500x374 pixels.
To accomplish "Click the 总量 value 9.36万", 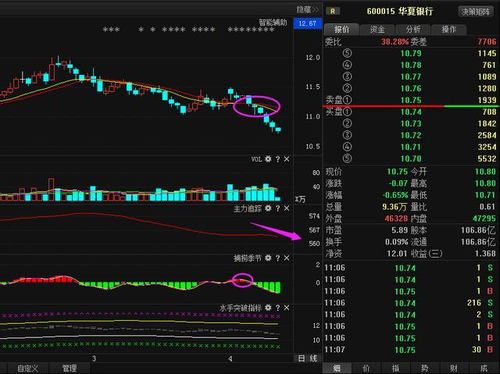I will click(394, 207).
